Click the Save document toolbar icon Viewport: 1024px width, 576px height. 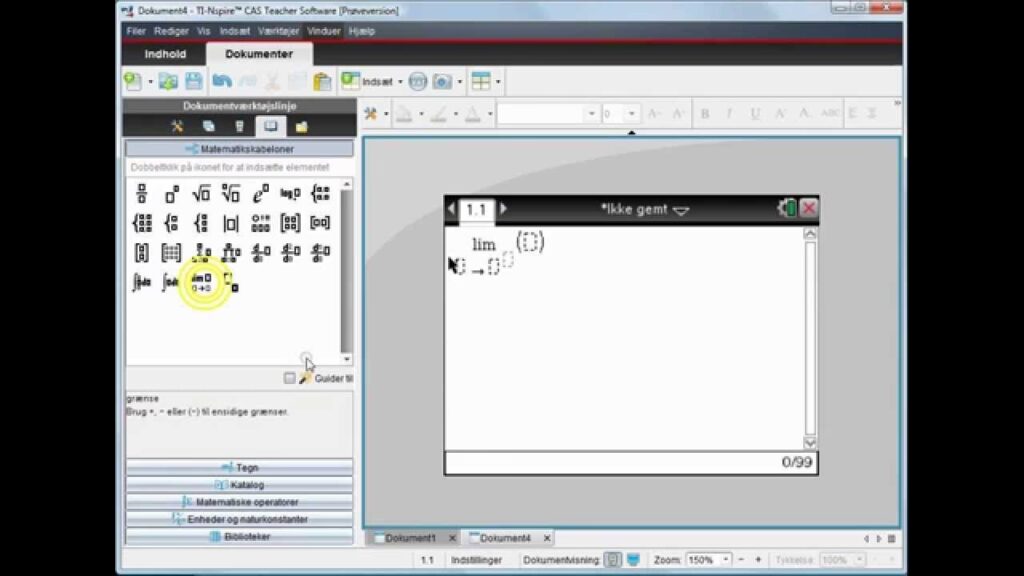pyautogui.click(x=194, y=82)
